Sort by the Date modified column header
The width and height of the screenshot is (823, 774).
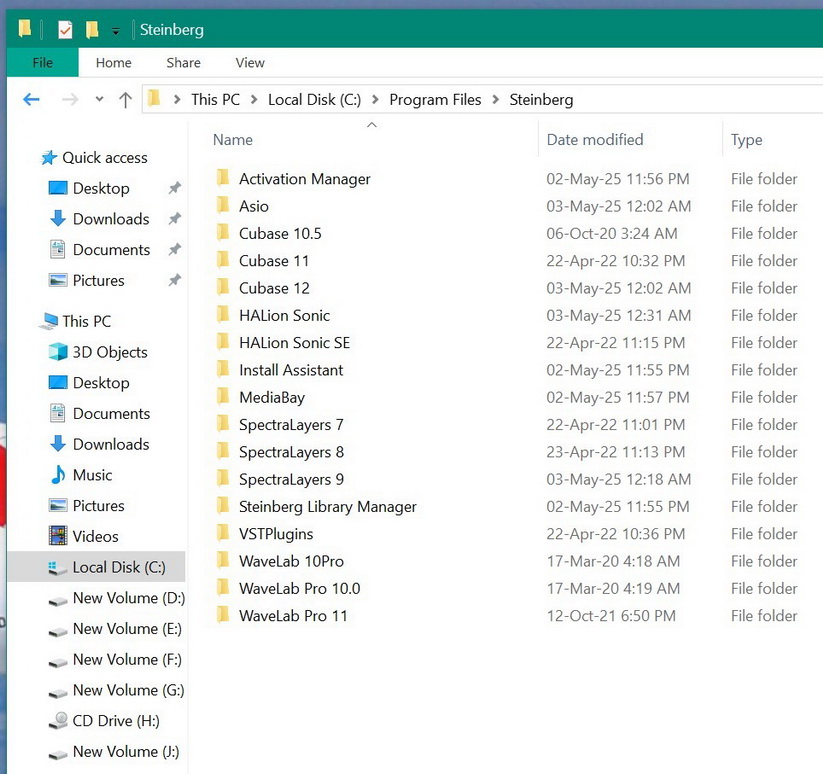tap(595, 140)
